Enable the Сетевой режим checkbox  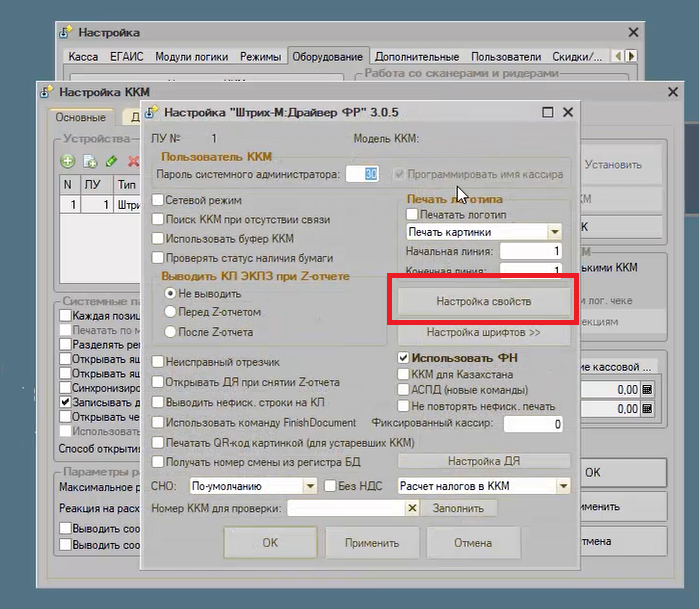[x=158, y=200]
